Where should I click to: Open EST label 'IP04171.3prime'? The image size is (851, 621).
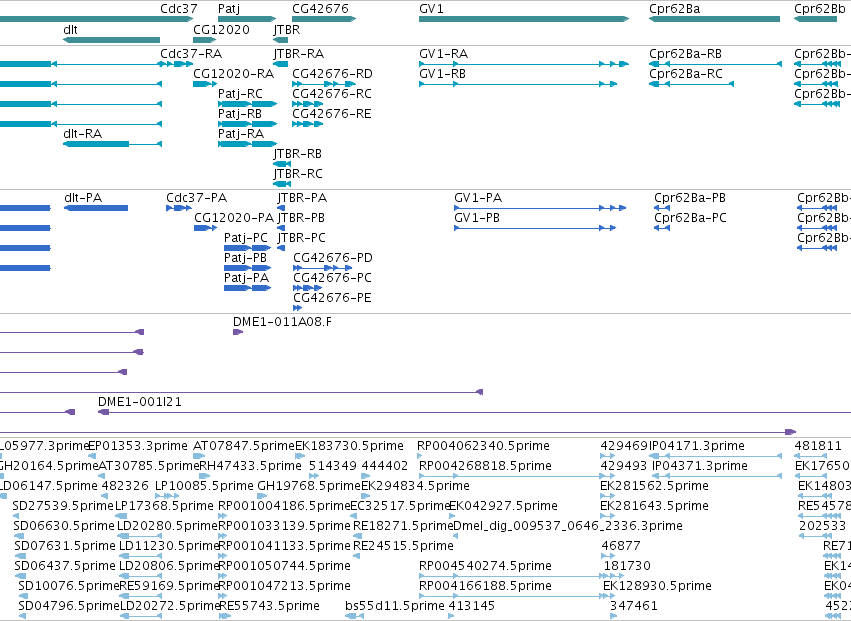(697, 446)
